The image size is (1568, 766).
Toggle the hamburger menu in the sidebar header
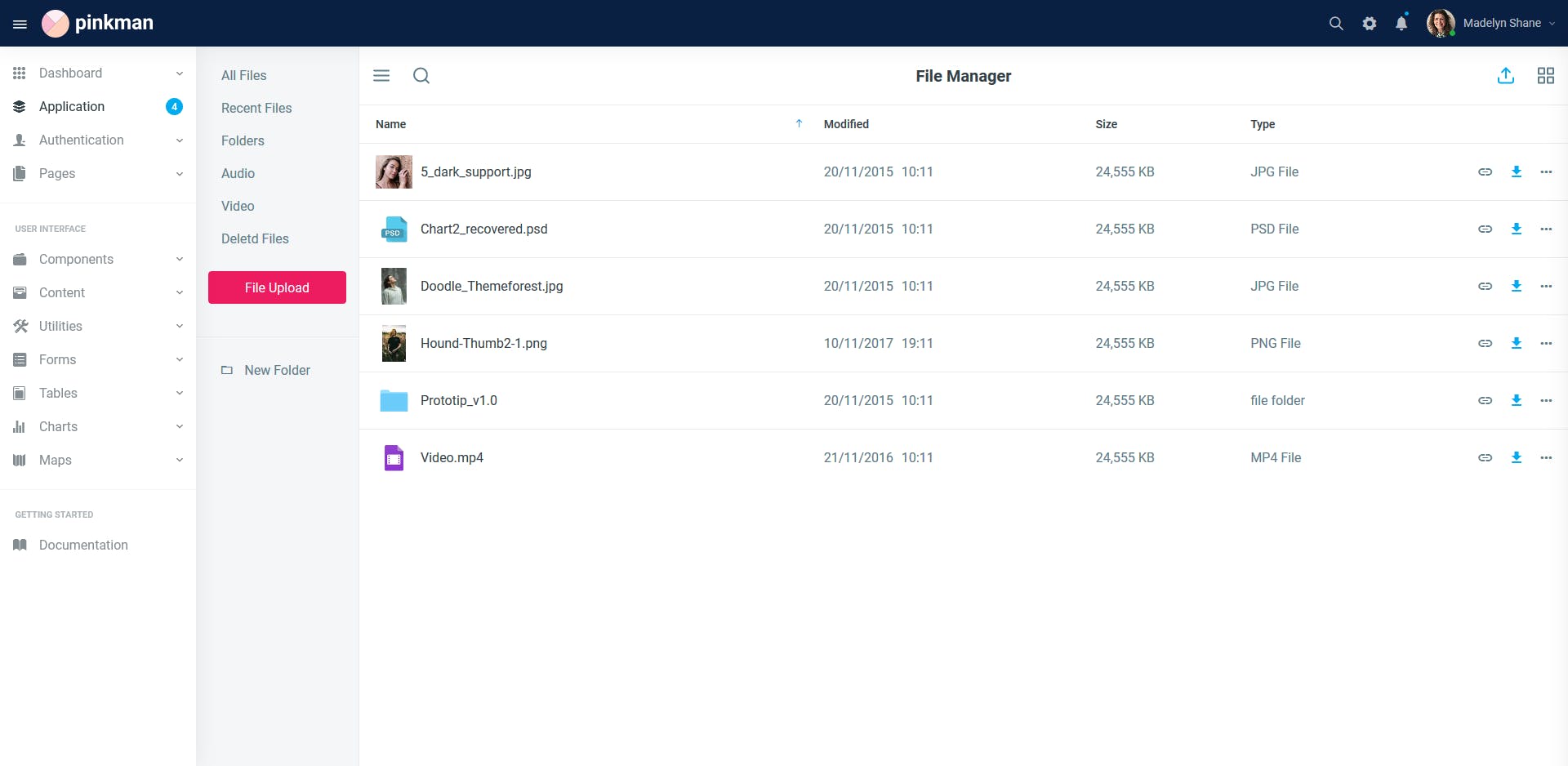20,23
